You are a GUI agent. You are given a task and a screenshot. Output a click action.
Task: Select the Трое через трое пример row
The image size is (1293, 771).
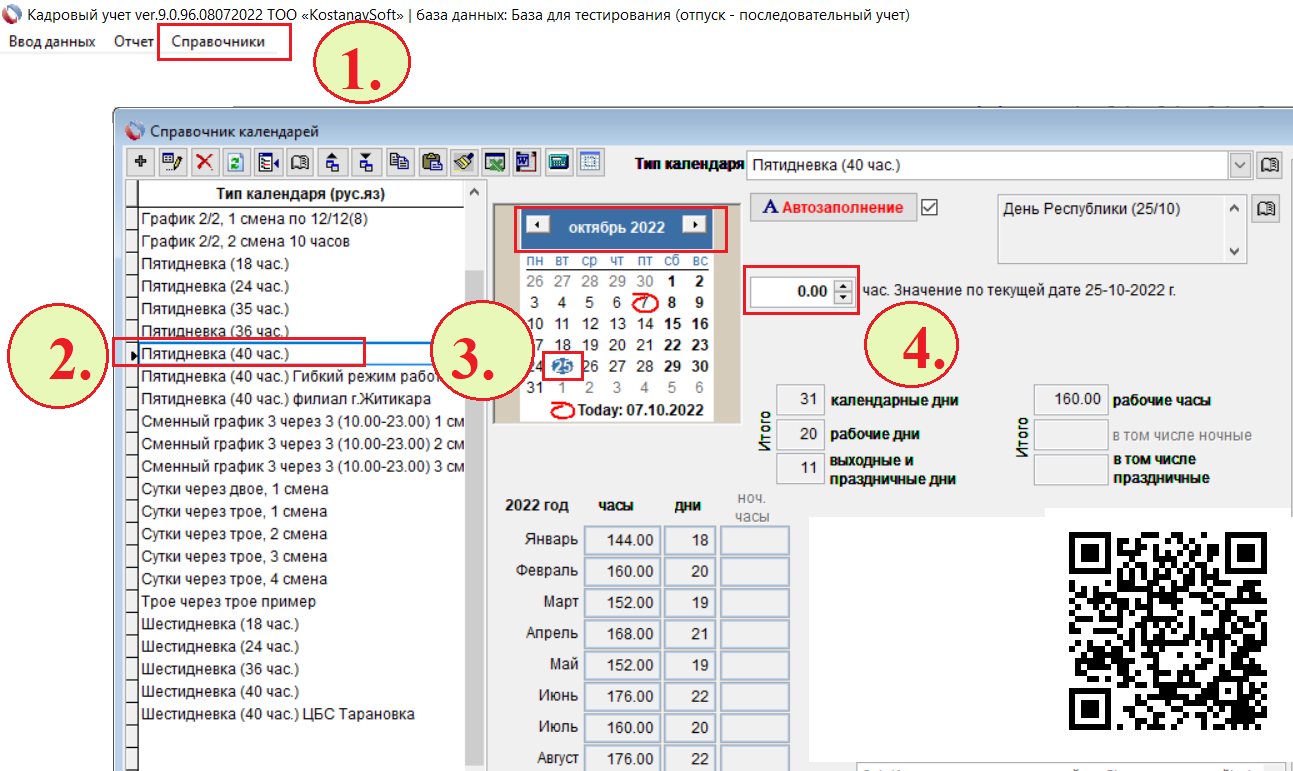(x=301, y=601)
